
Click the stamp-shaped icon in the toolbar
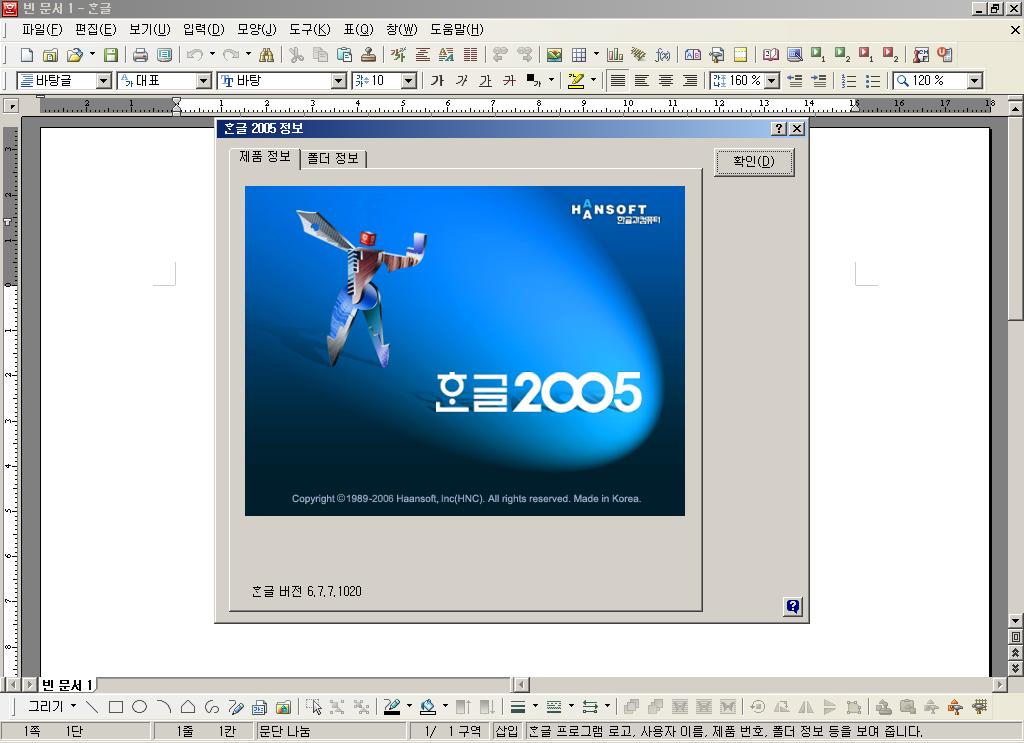tap(368, 55)
